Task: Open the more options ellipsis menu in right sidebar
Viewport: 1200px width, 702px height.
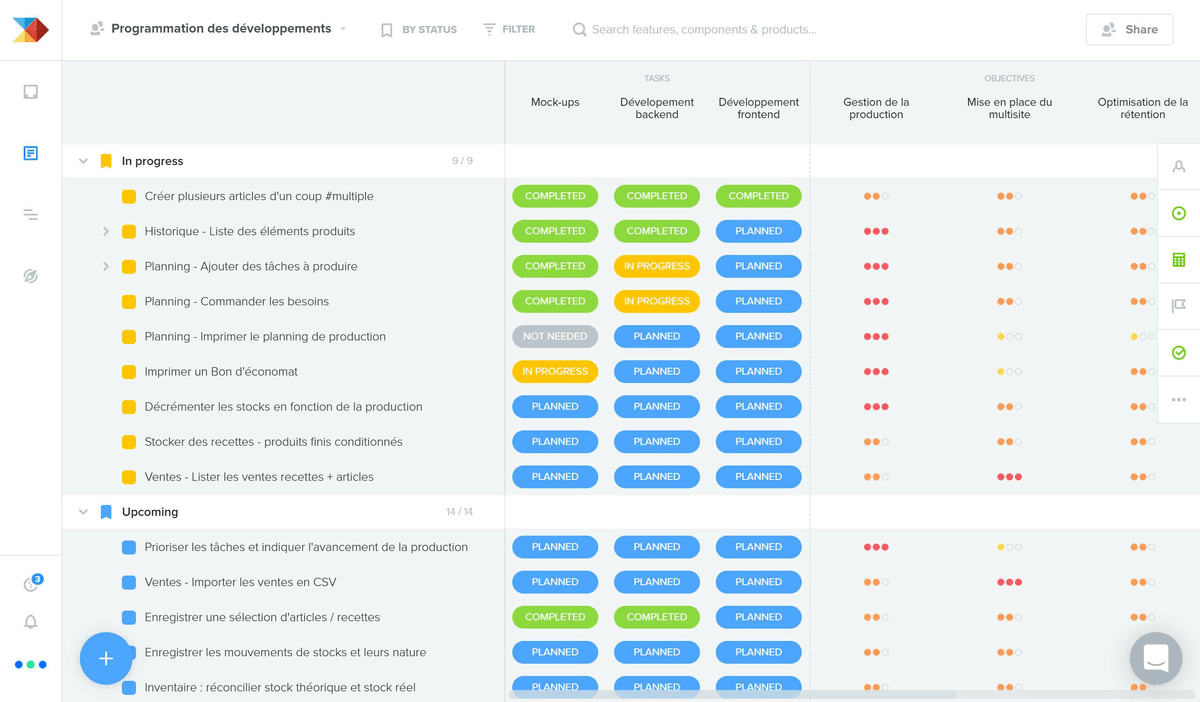Action: [x=1180, y=398]
